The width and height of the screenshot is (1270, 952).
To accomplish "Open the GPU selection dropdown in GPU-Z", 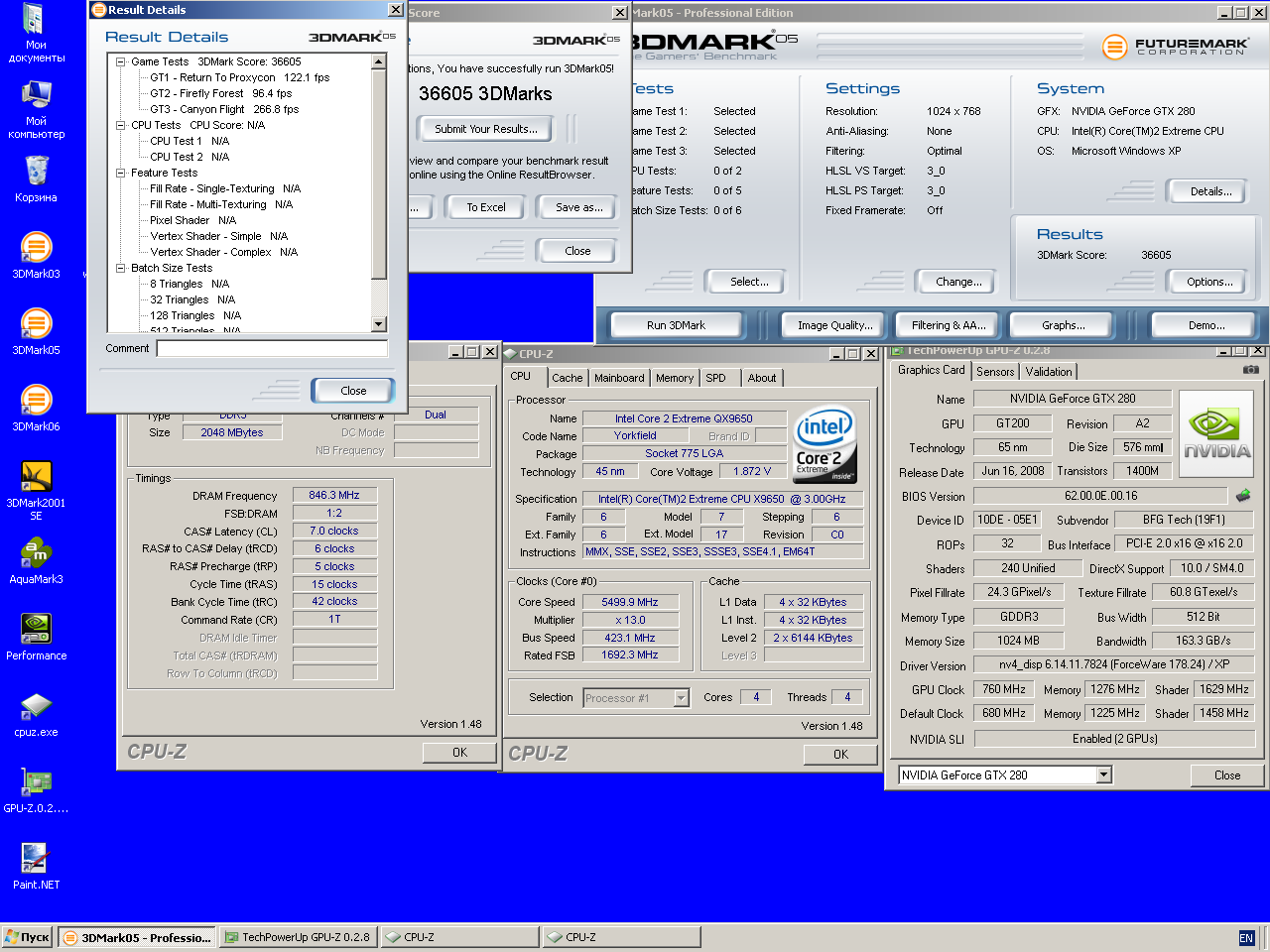I will tap(1104, 774).
